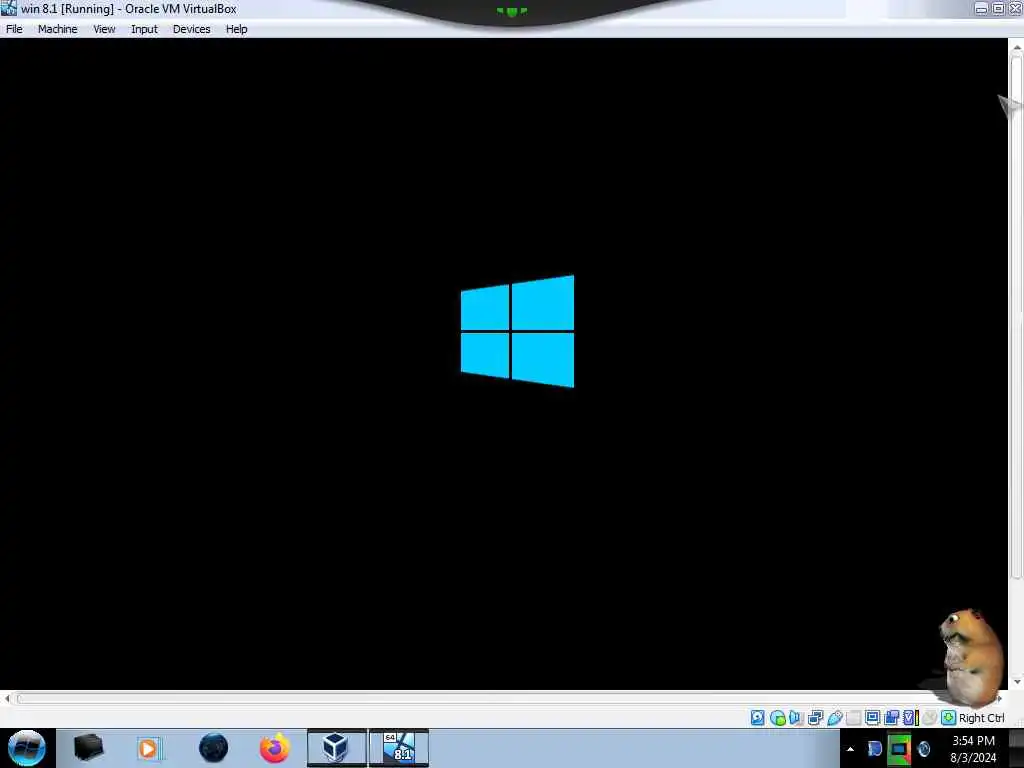Click the Windows logo in the VM screen
The height and width of the screenshot is (768, 1024).
coord(517,331)
